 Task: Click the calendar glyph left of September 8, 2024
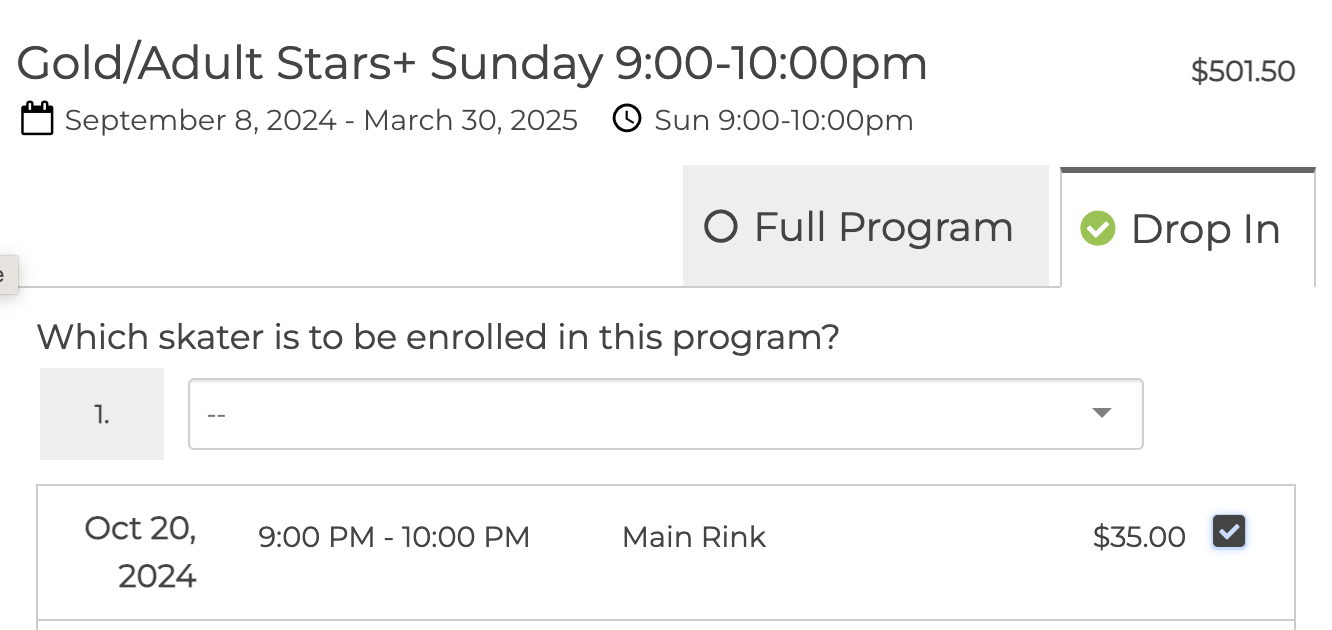pos(37,118)
